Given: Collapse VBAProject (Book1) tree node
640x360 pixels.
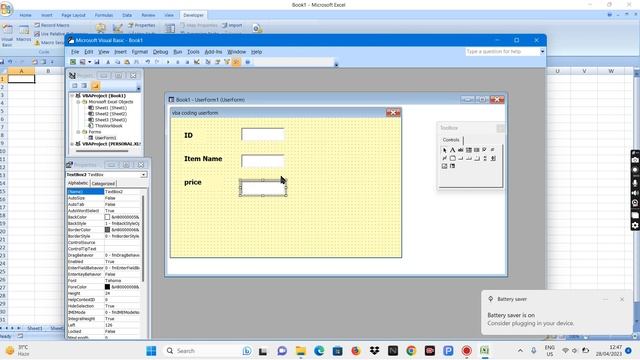Looking at the screenshot, I should 72,96.
